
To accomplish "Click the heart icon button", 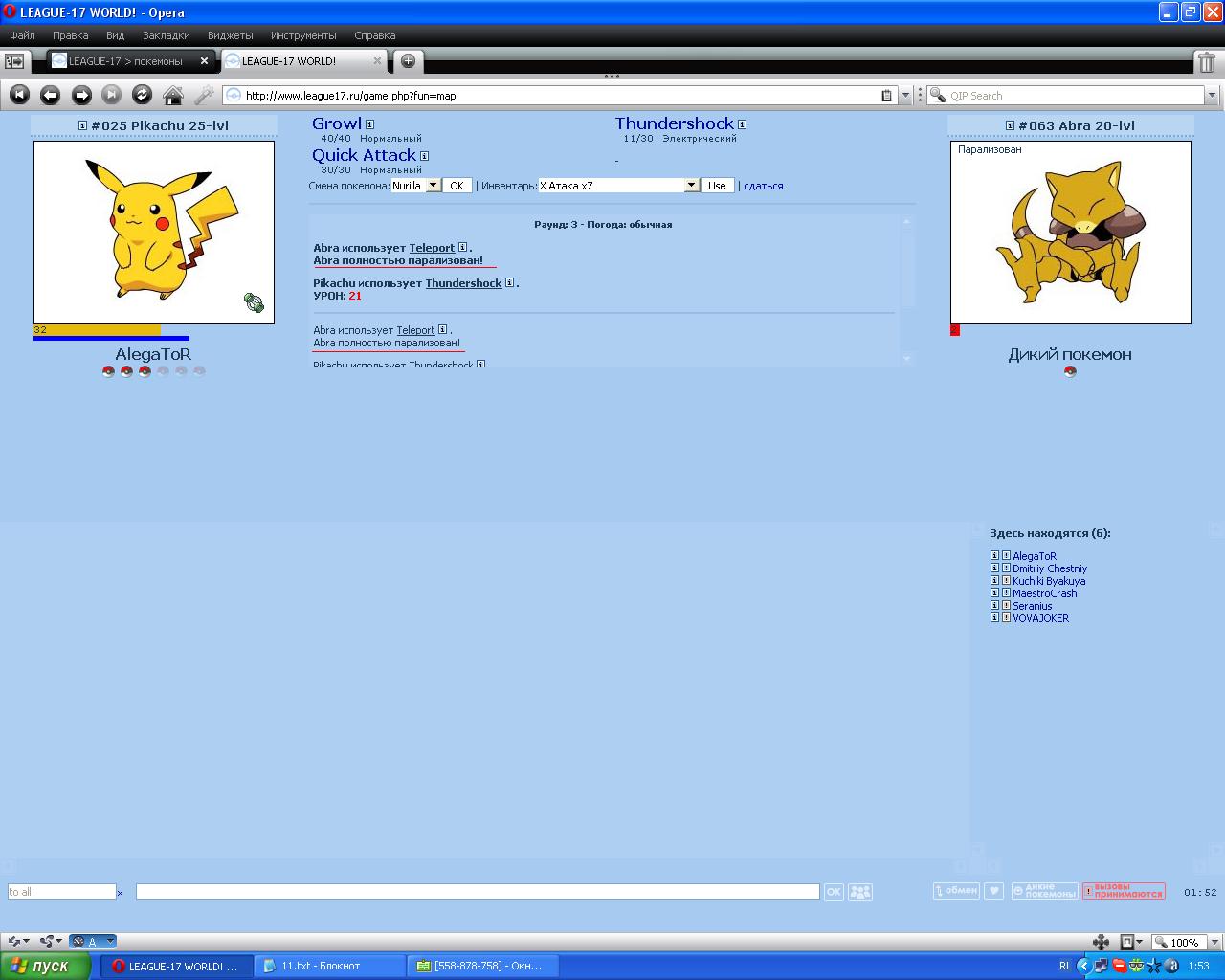I will point(994,891).
